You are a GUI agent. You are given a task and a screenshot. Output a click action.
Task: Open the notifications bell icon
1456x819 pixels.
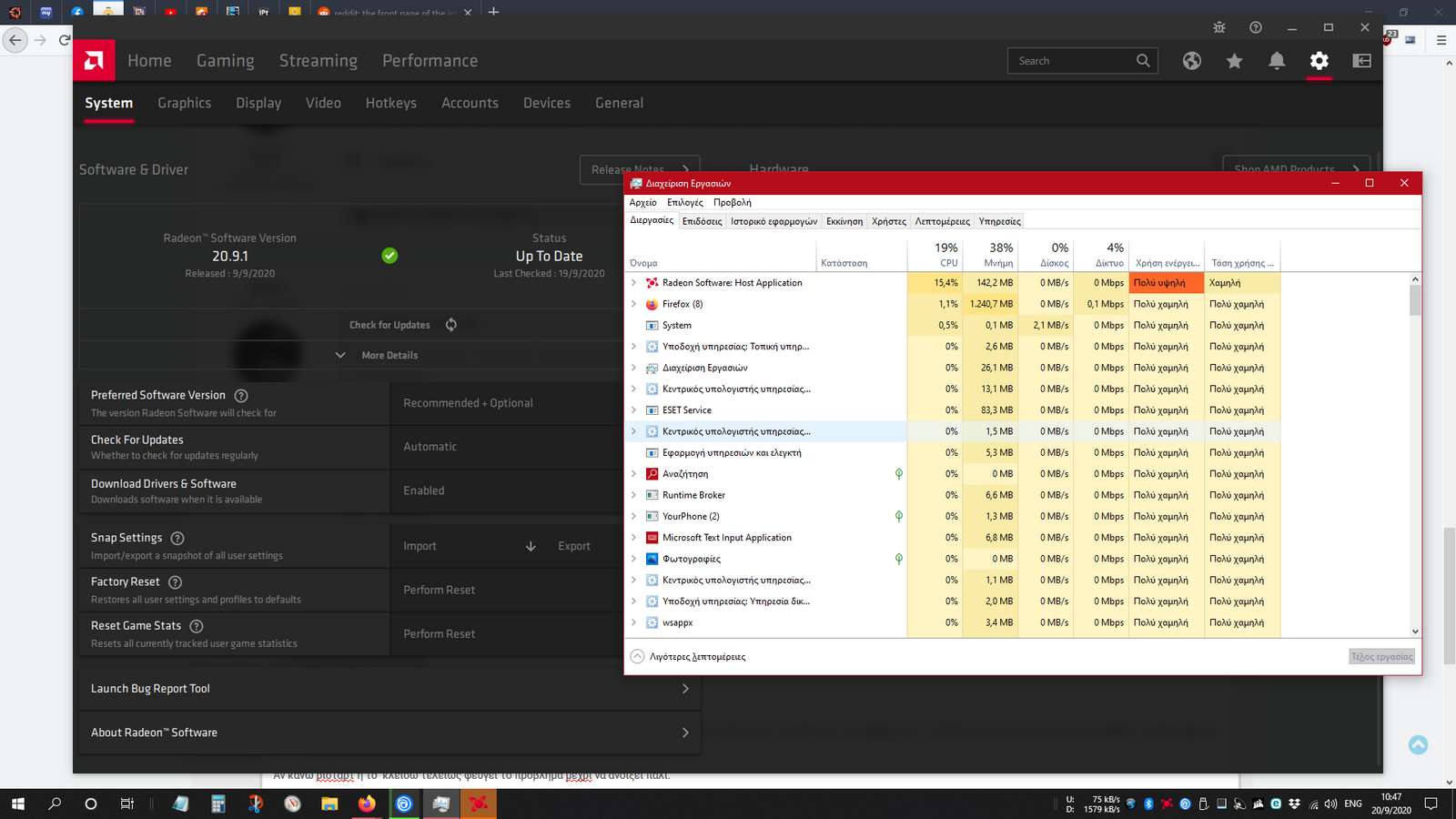1277,61
